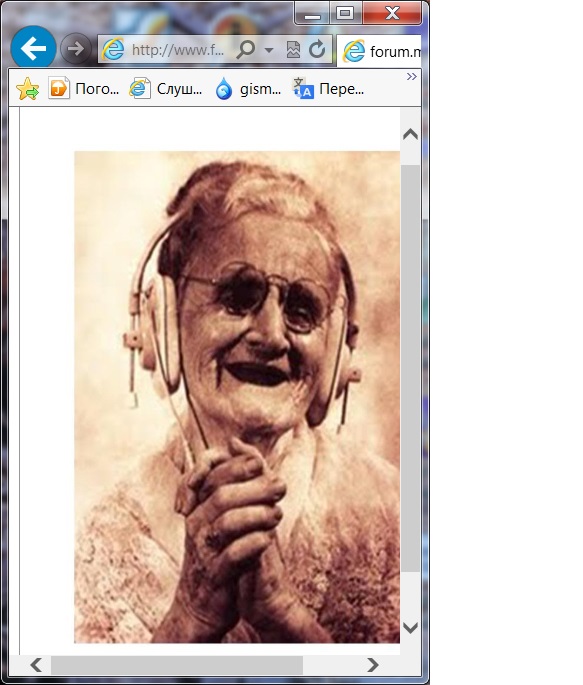Select the forum.m... browser tab
The image size is (583, 685).
pyautogui.click(x=379, y=51)
